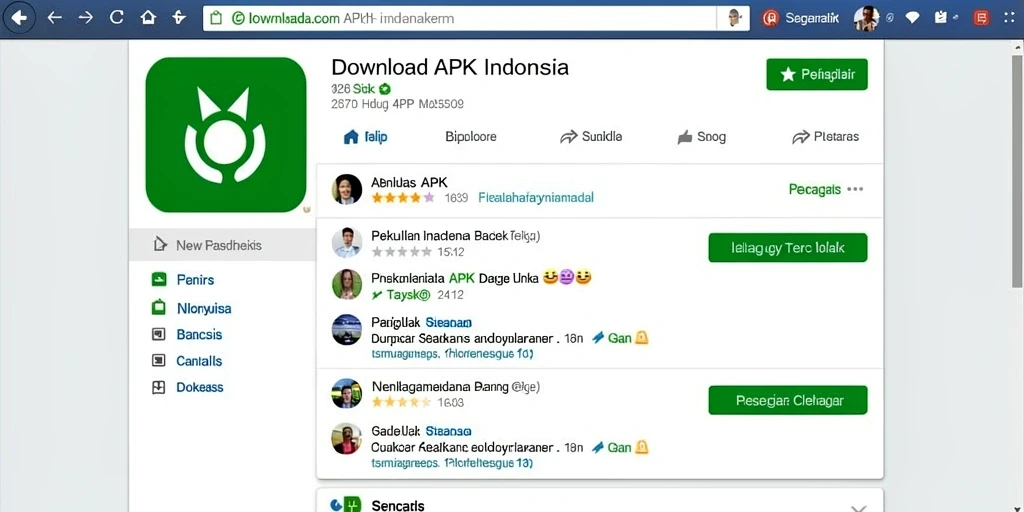
Task: Click the address bar URL field
Action: 460,18
